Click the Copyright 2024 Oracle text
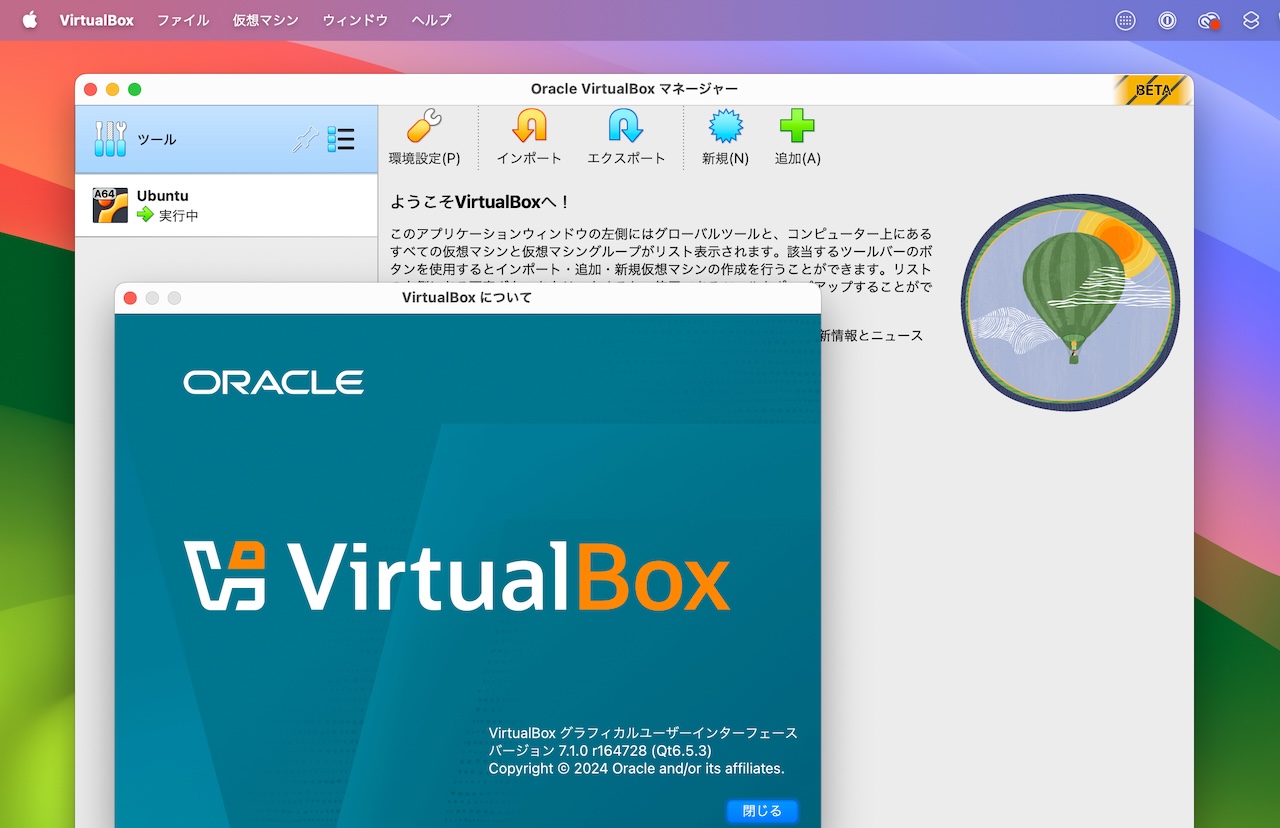The width and height of the screenshot is (1280, 828). pyautogui.click(x=636, y=768)
